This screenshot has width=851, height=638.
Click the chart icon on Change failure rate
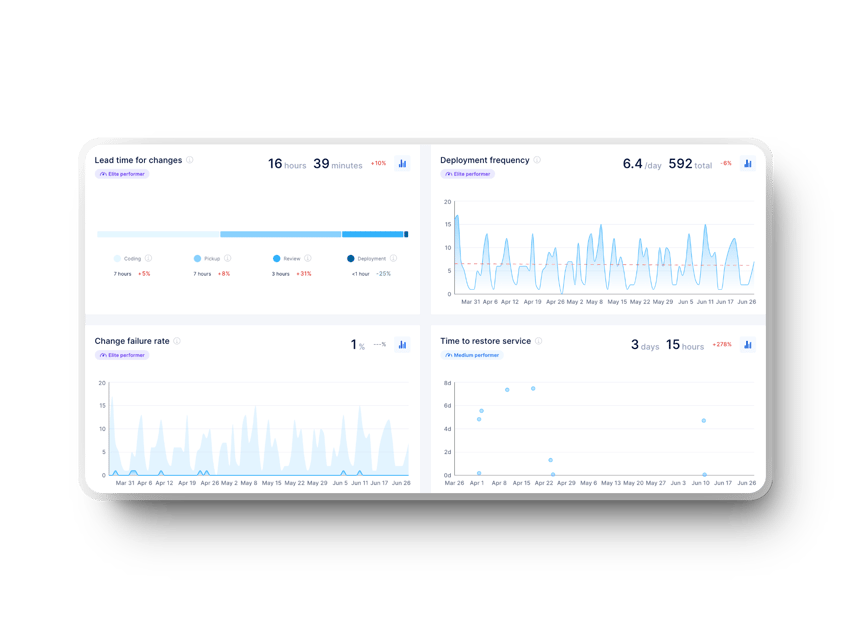pos(401,343)
